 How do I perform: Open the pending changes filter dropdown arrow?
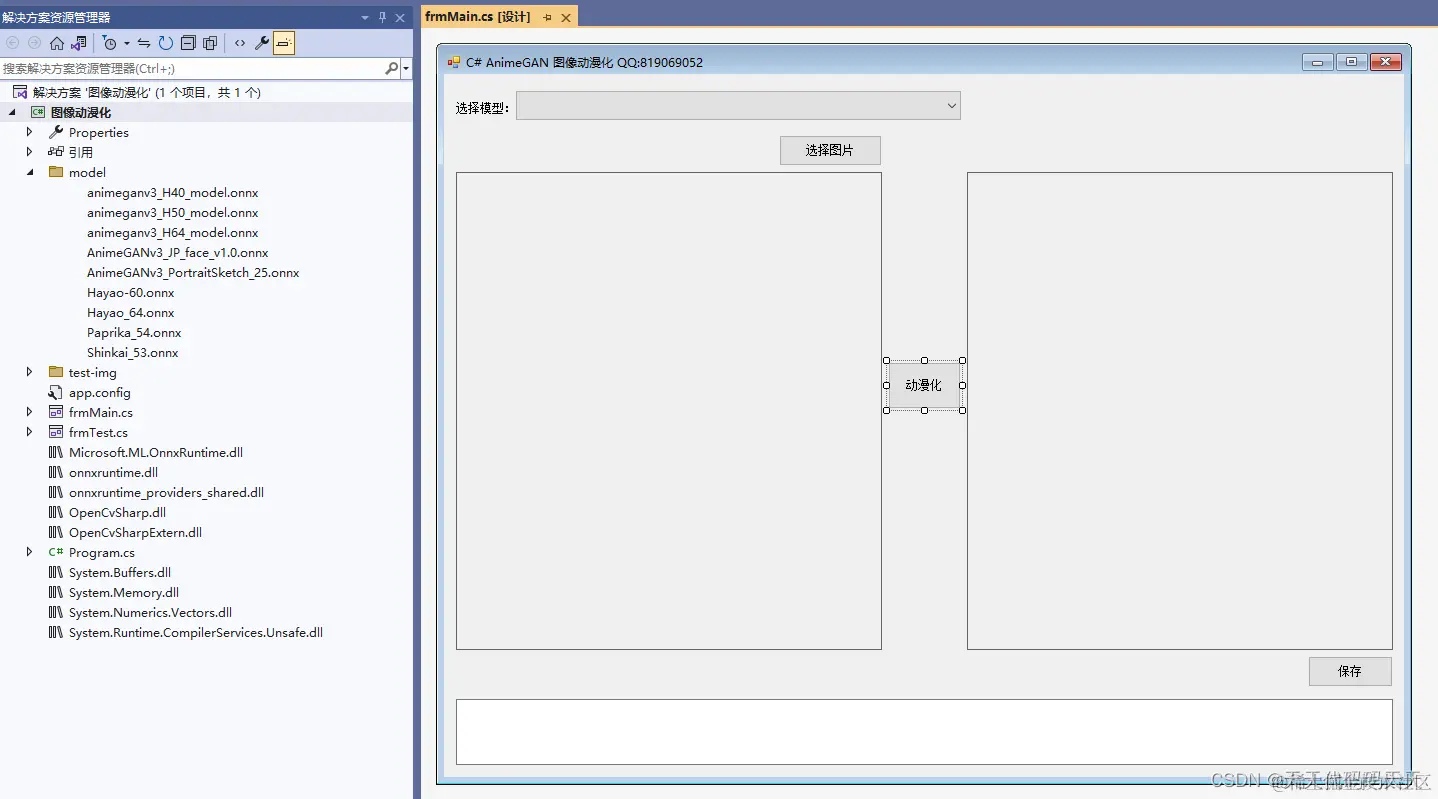pyautogui.click(x=127, y=43)
